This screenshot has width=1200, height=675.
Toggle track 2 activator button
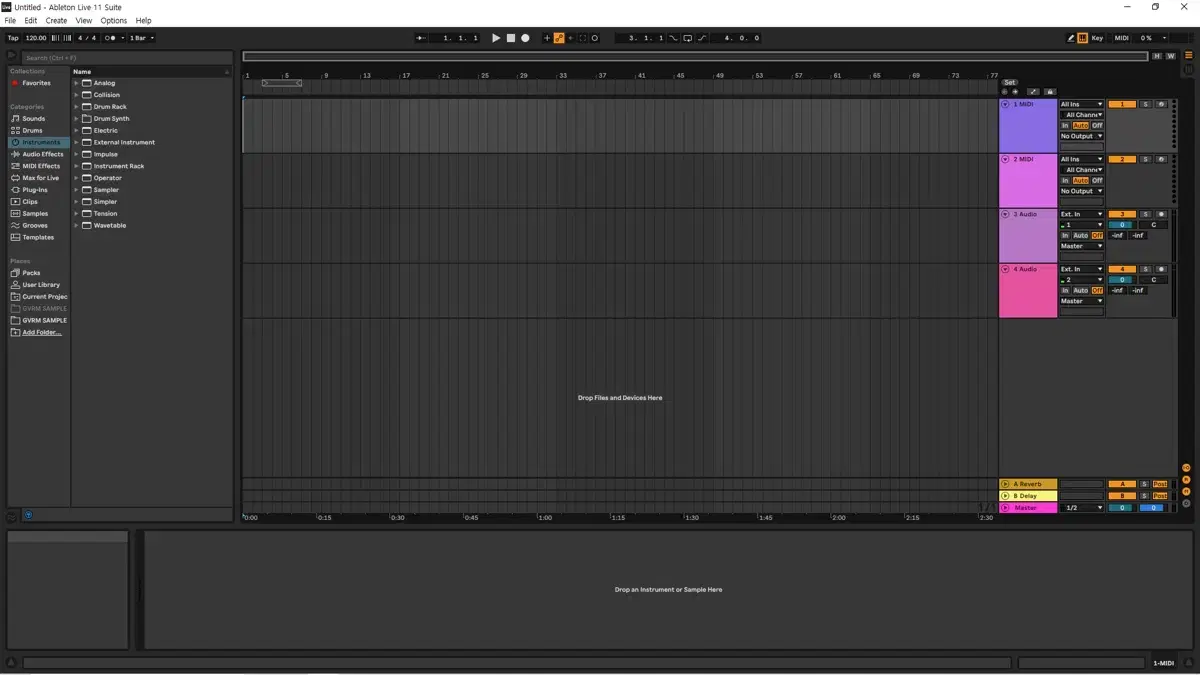[1122, 159]
